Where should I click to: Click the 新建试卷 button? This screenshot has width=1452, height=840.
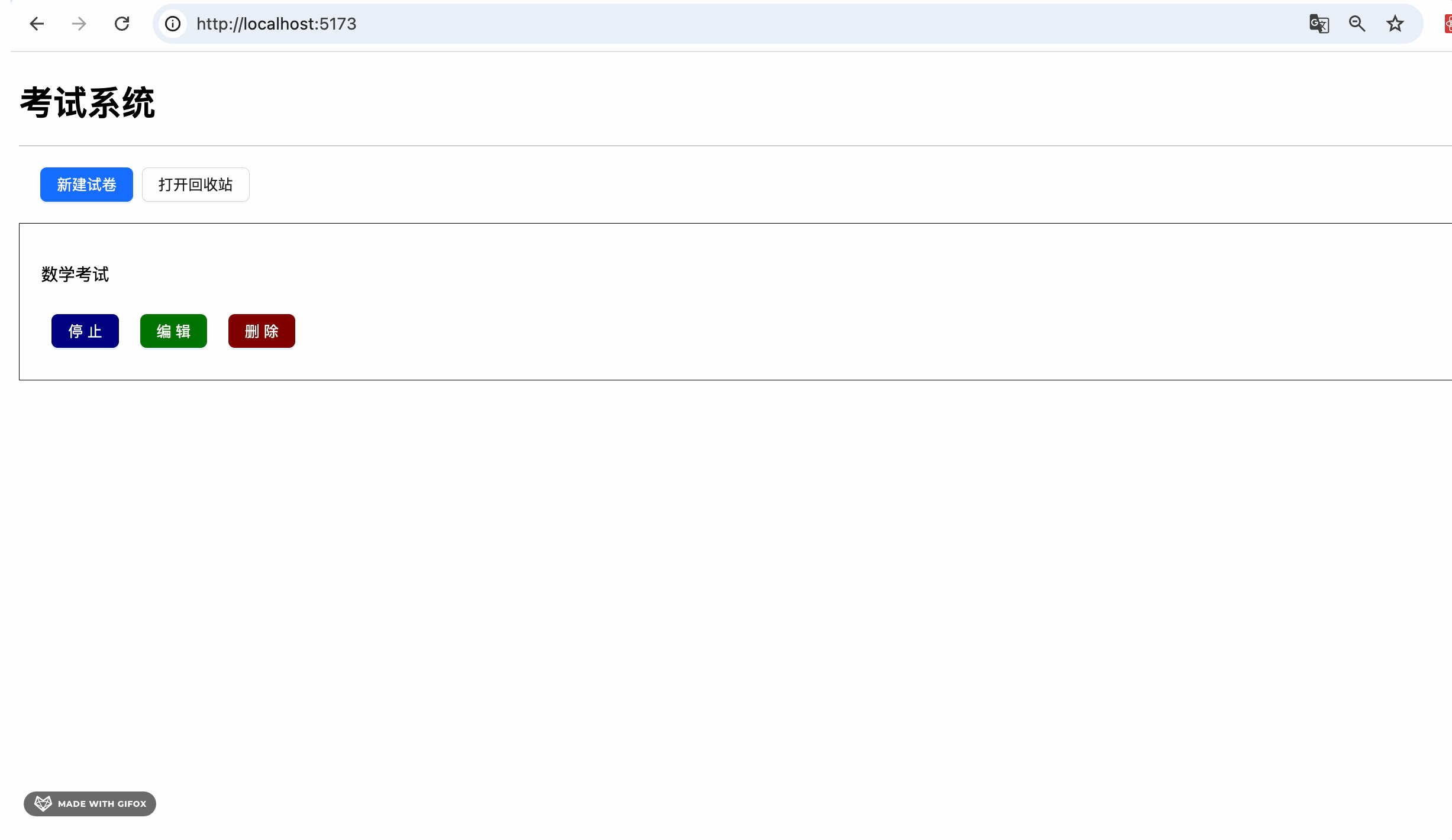[86, 185]
